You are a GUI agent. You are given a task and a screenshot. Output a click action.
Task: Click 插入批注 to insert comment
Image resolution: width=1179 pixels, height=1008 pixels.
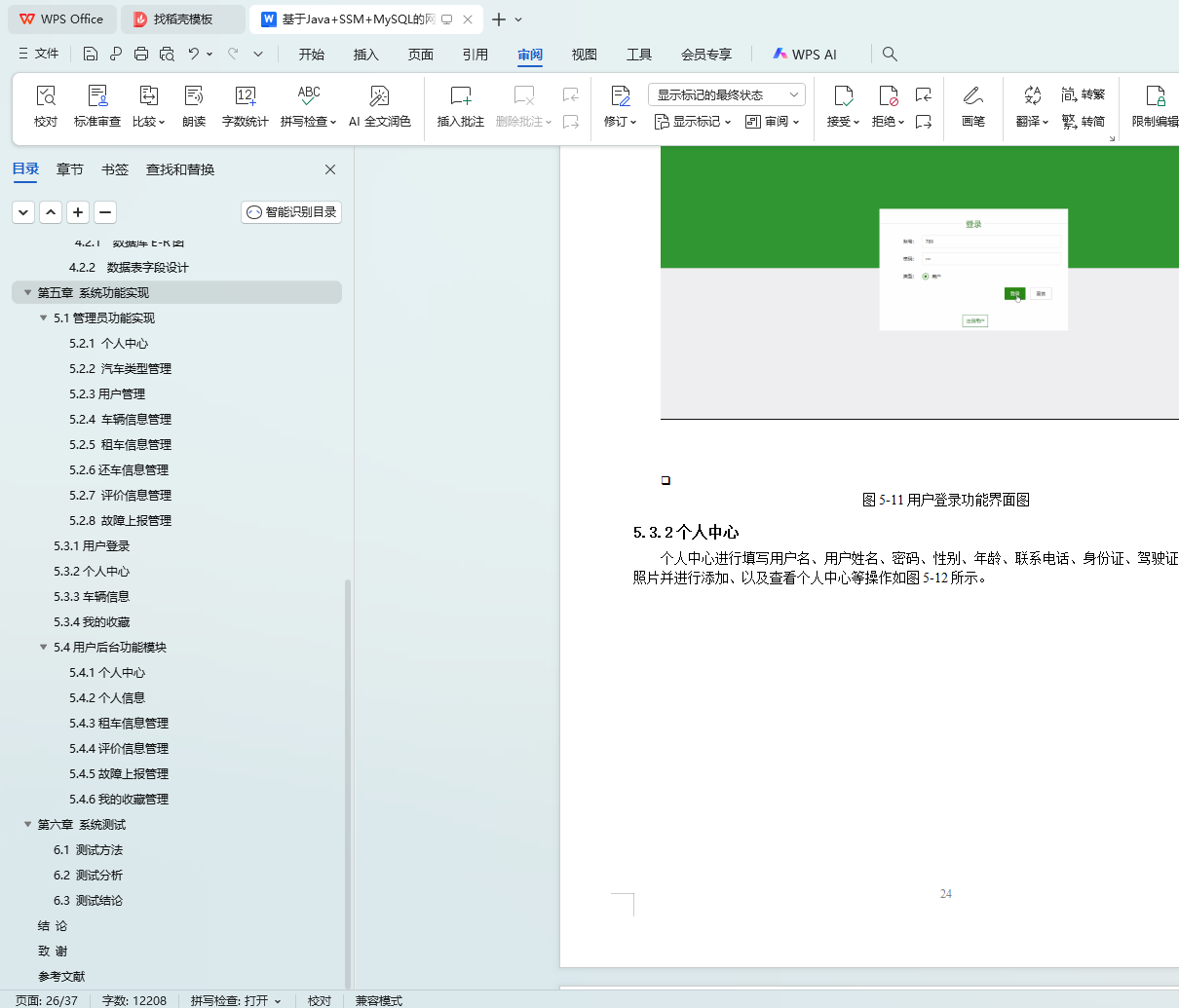coord(460,106)
